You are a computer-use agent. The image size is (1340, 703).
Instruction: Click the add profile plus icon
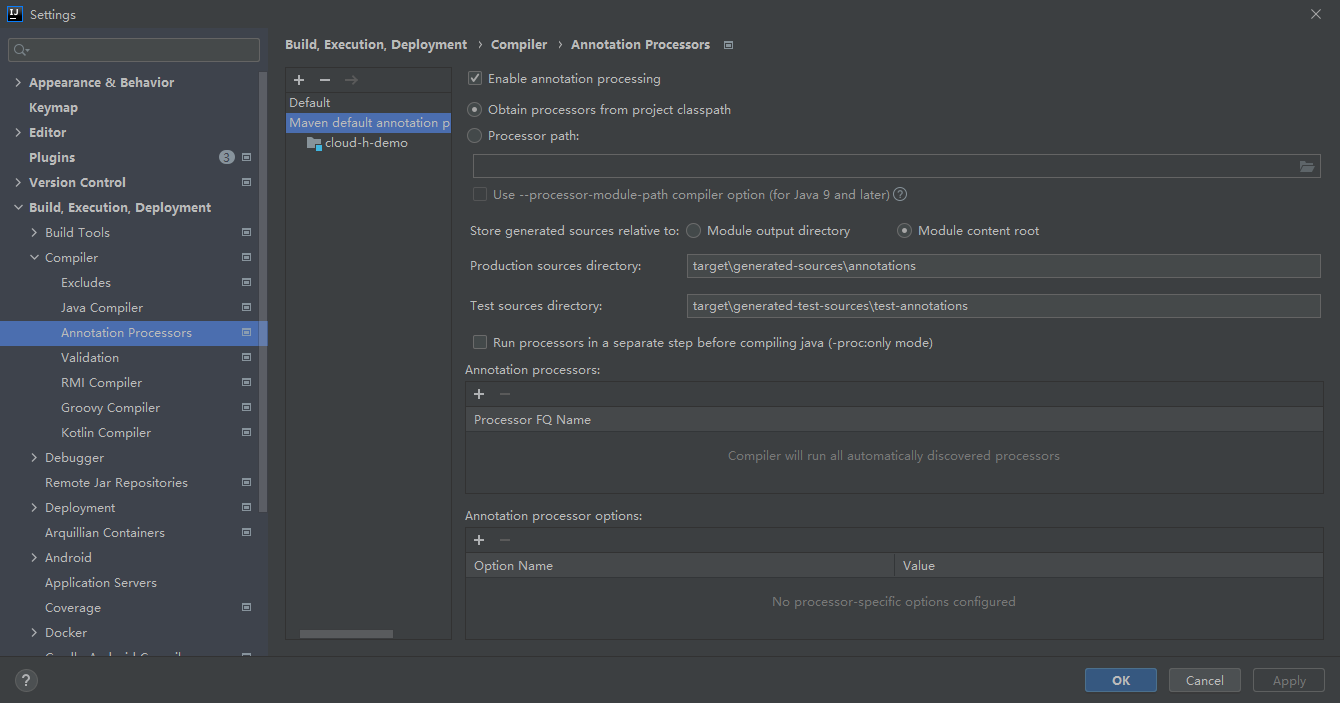299,80
